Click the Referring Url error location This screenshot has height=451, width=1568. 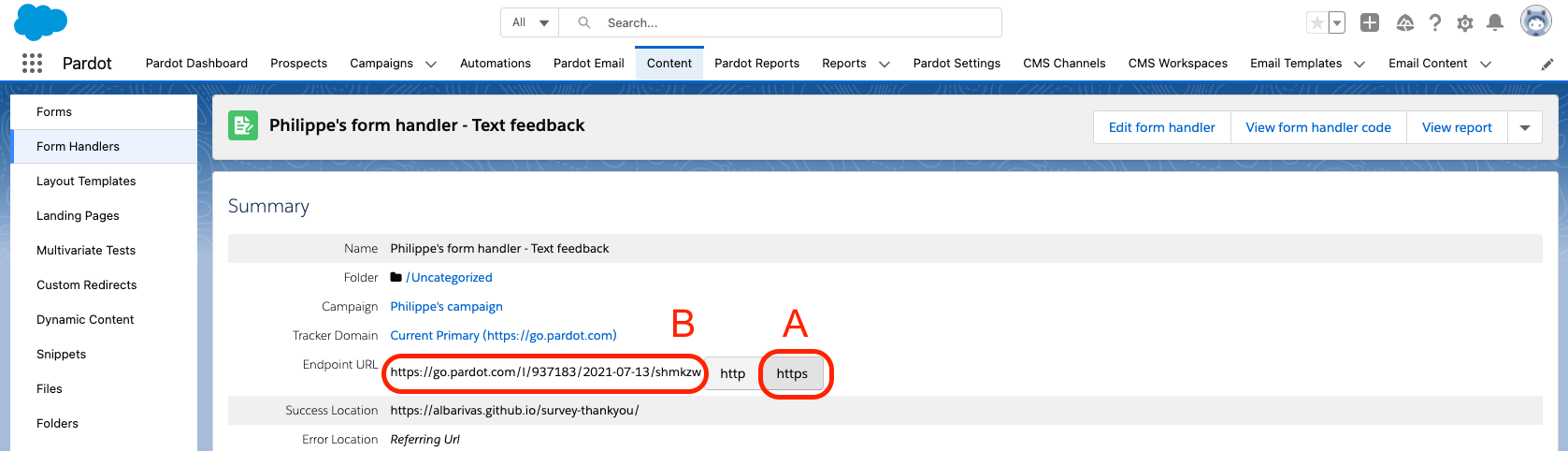tap(424, 439)
